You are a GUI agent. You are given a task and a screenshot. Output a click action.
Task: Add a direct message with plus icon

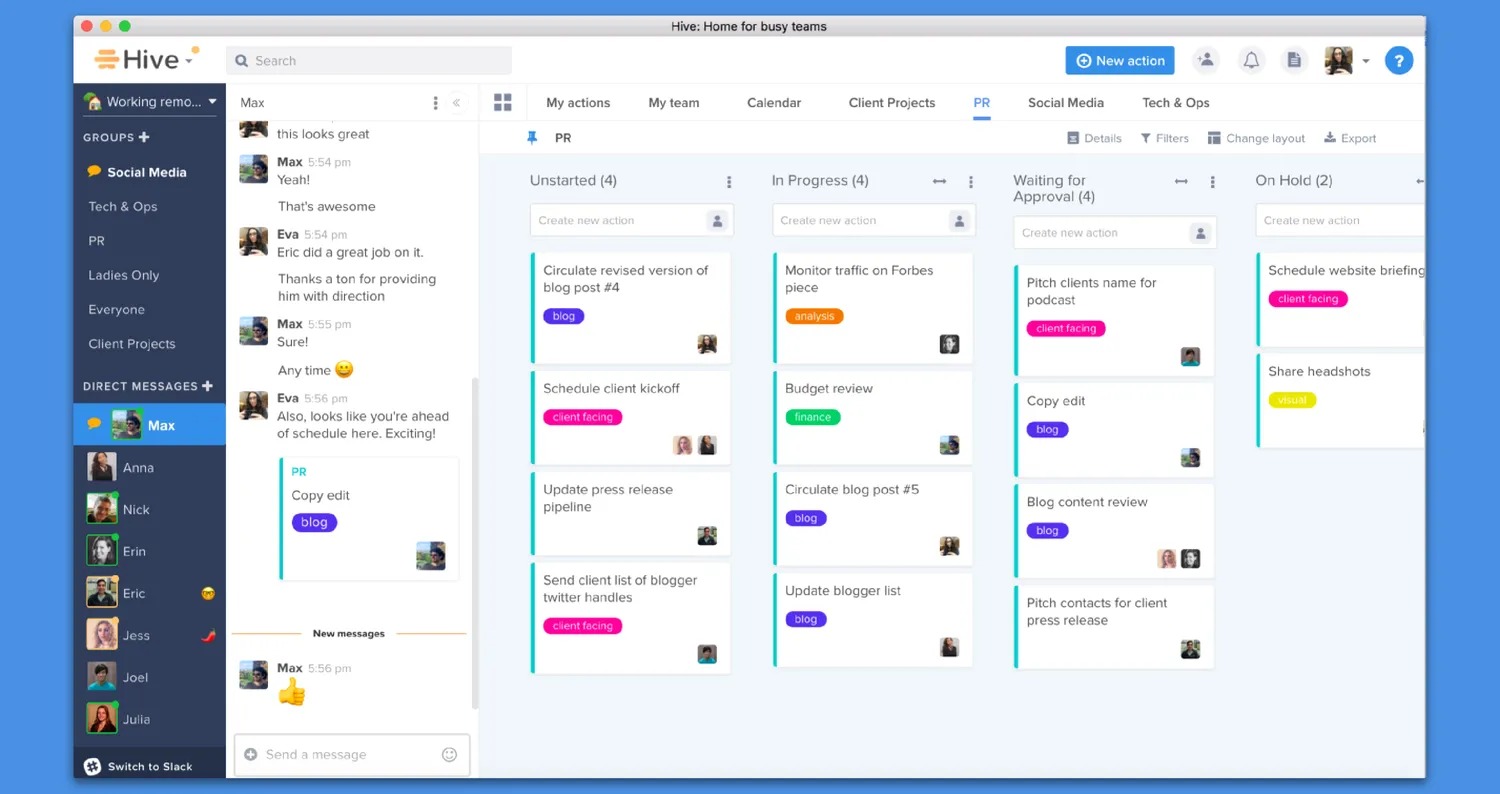point(208,386)
